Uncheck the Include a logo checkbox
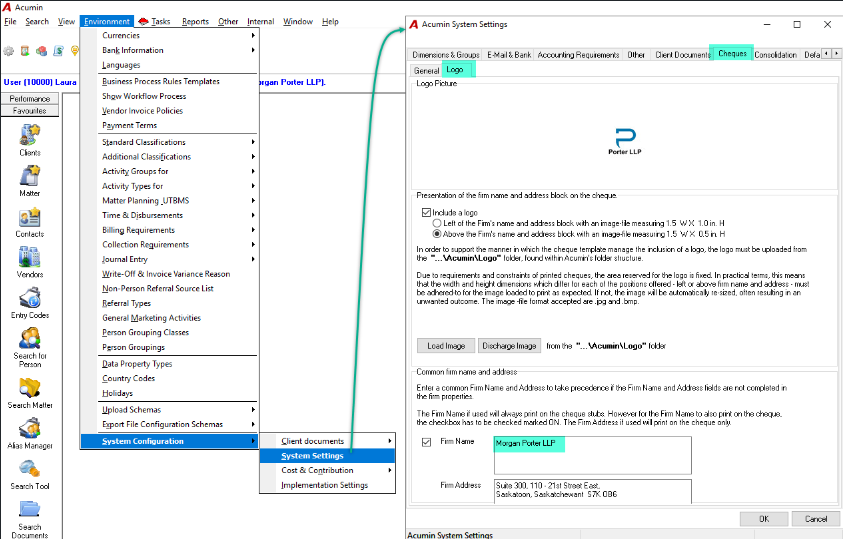 pos(426,212)
